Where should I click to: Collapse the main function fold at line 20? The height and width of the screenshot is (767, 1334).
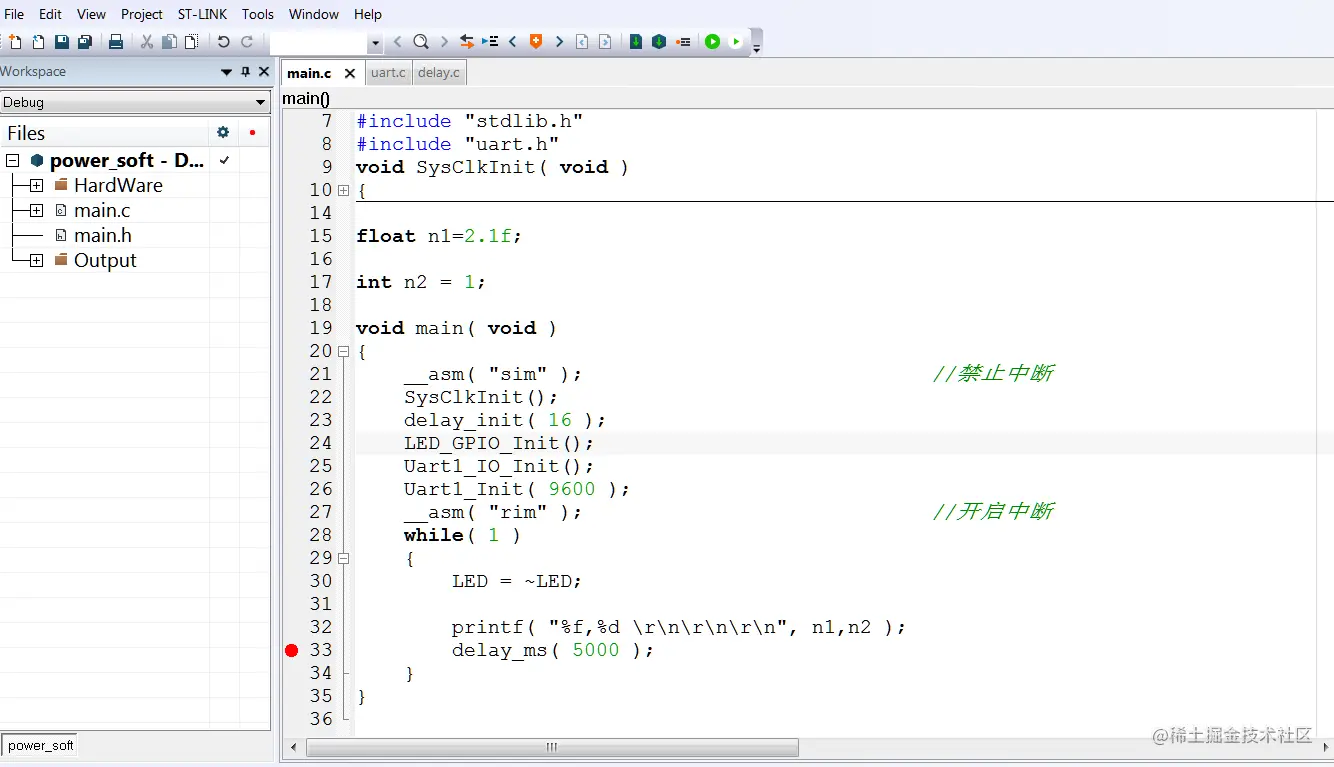344,351
